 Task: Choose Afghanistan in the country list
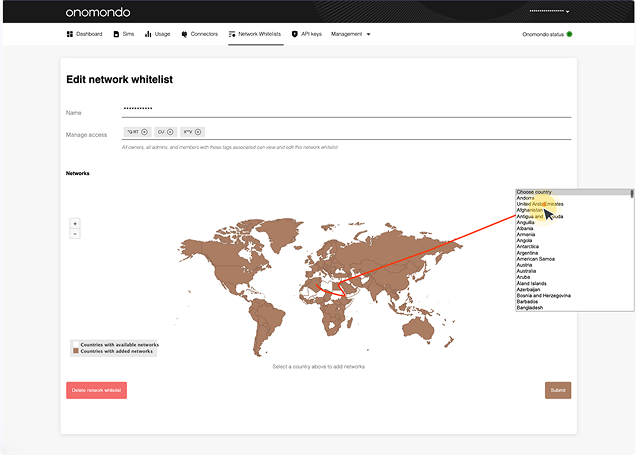573,210
